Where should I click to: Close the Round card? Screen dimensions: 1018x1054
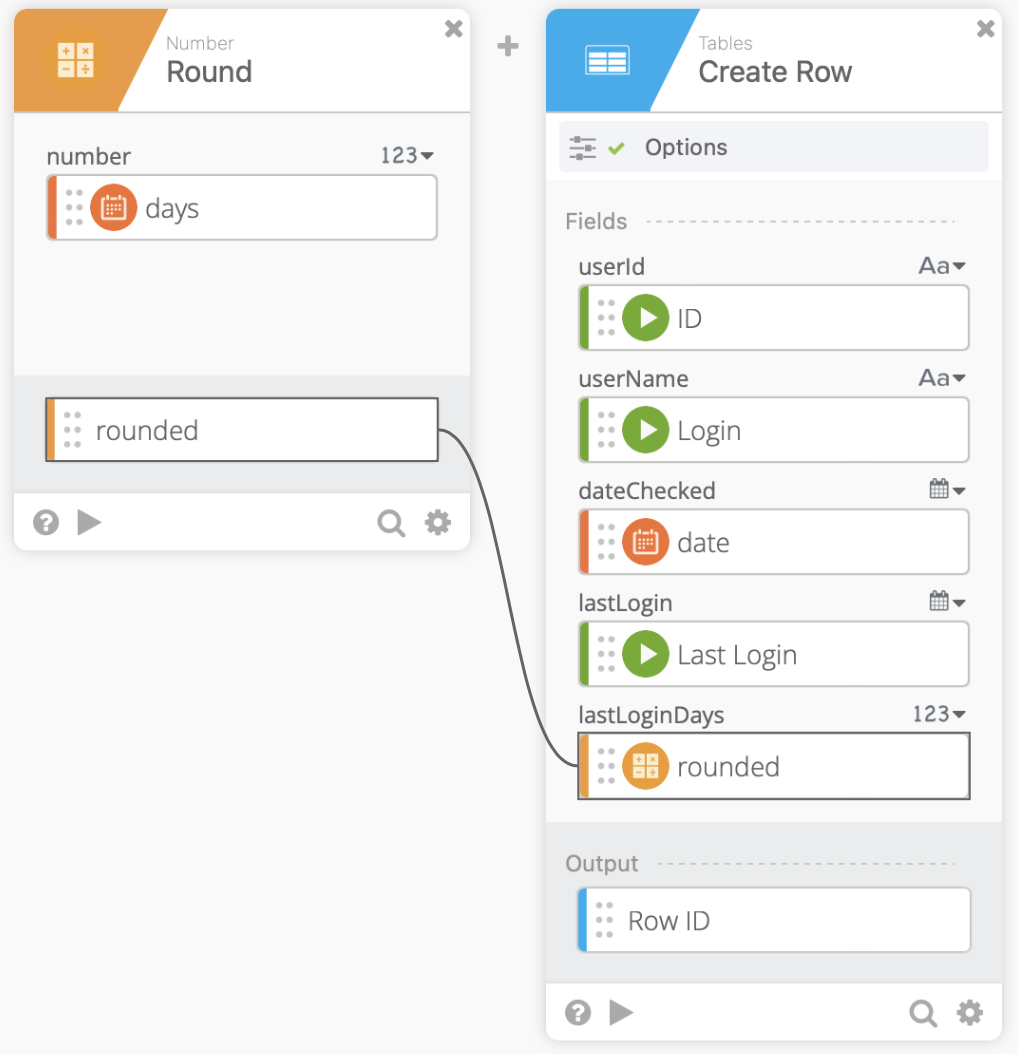tap(453, 29)
